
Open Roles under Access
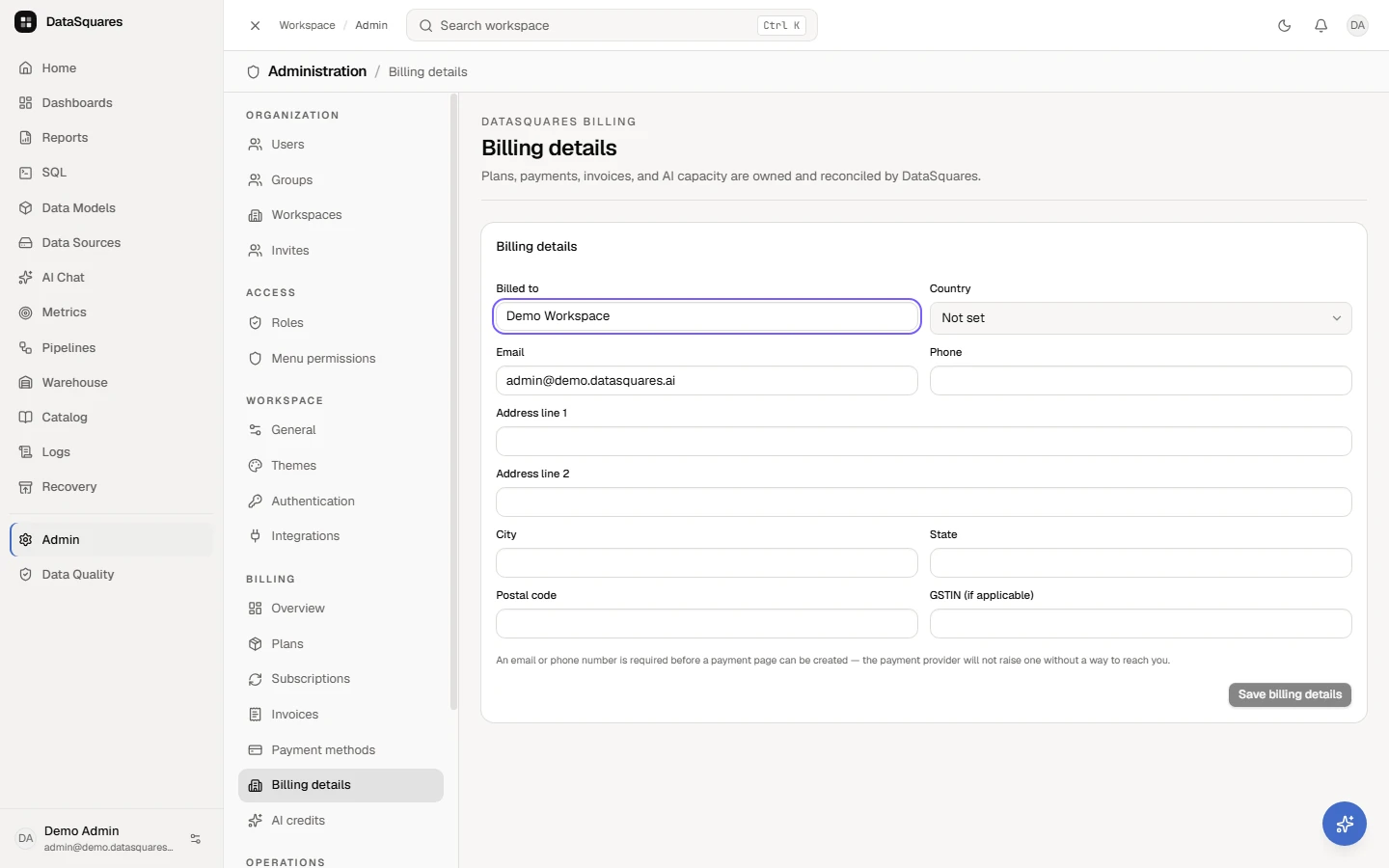(x=340, y=323)
